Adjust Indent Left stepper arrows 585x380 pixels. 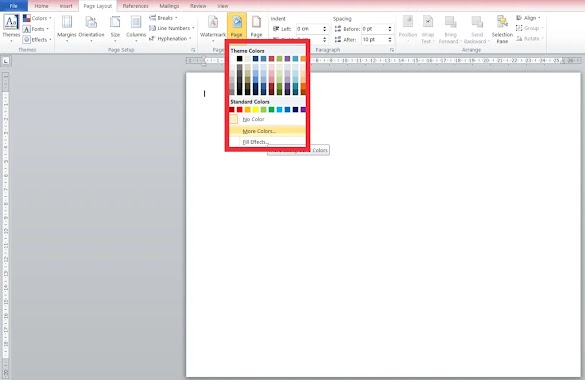325,29
